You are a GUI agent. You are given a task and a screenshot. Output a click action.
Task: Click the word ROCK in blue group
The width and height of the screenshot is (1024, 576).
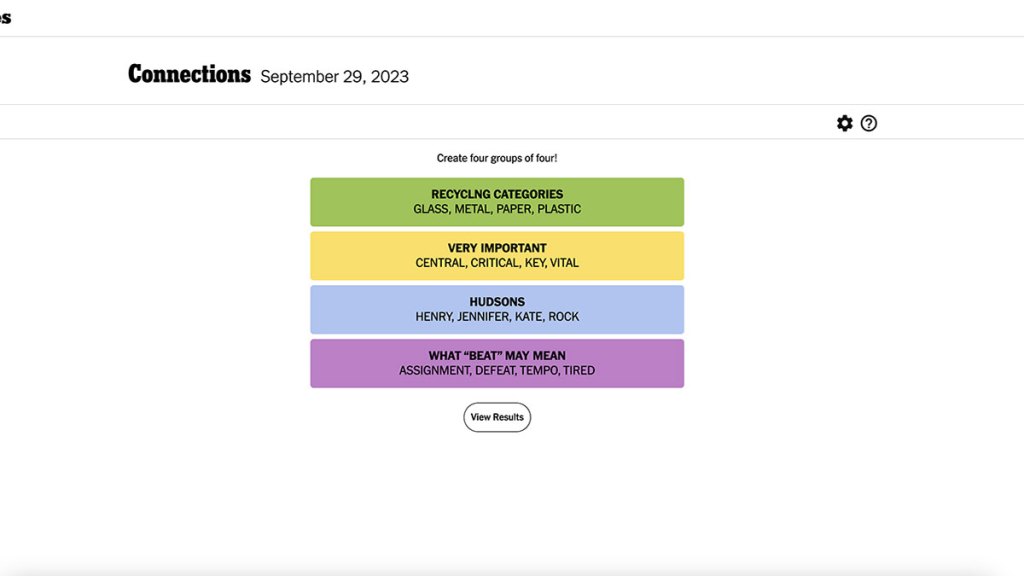564,317
